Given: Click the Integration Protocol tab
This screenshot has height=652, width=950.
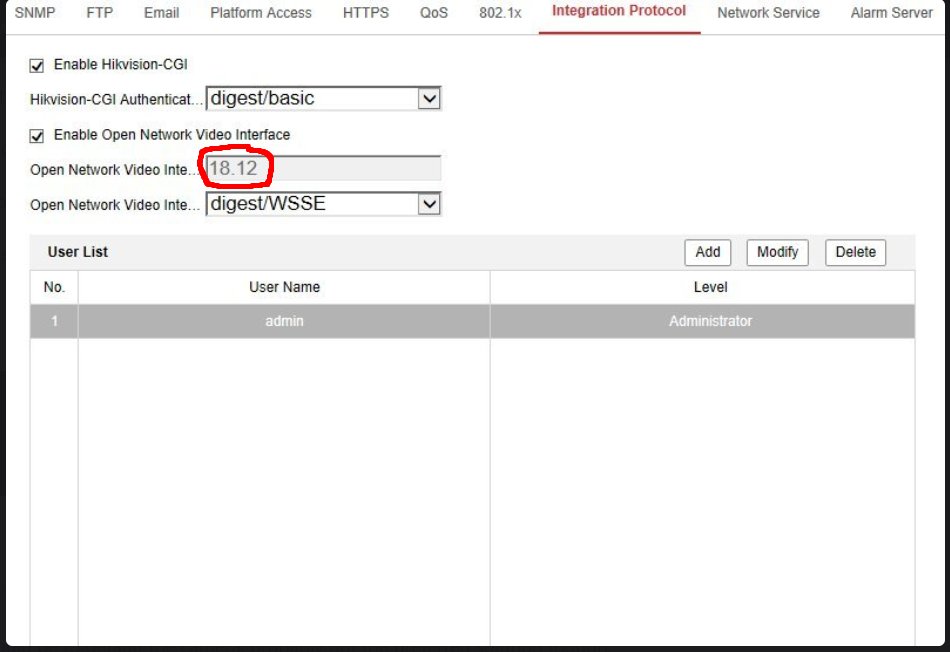Looking at the screenshot, I should 619,11.
